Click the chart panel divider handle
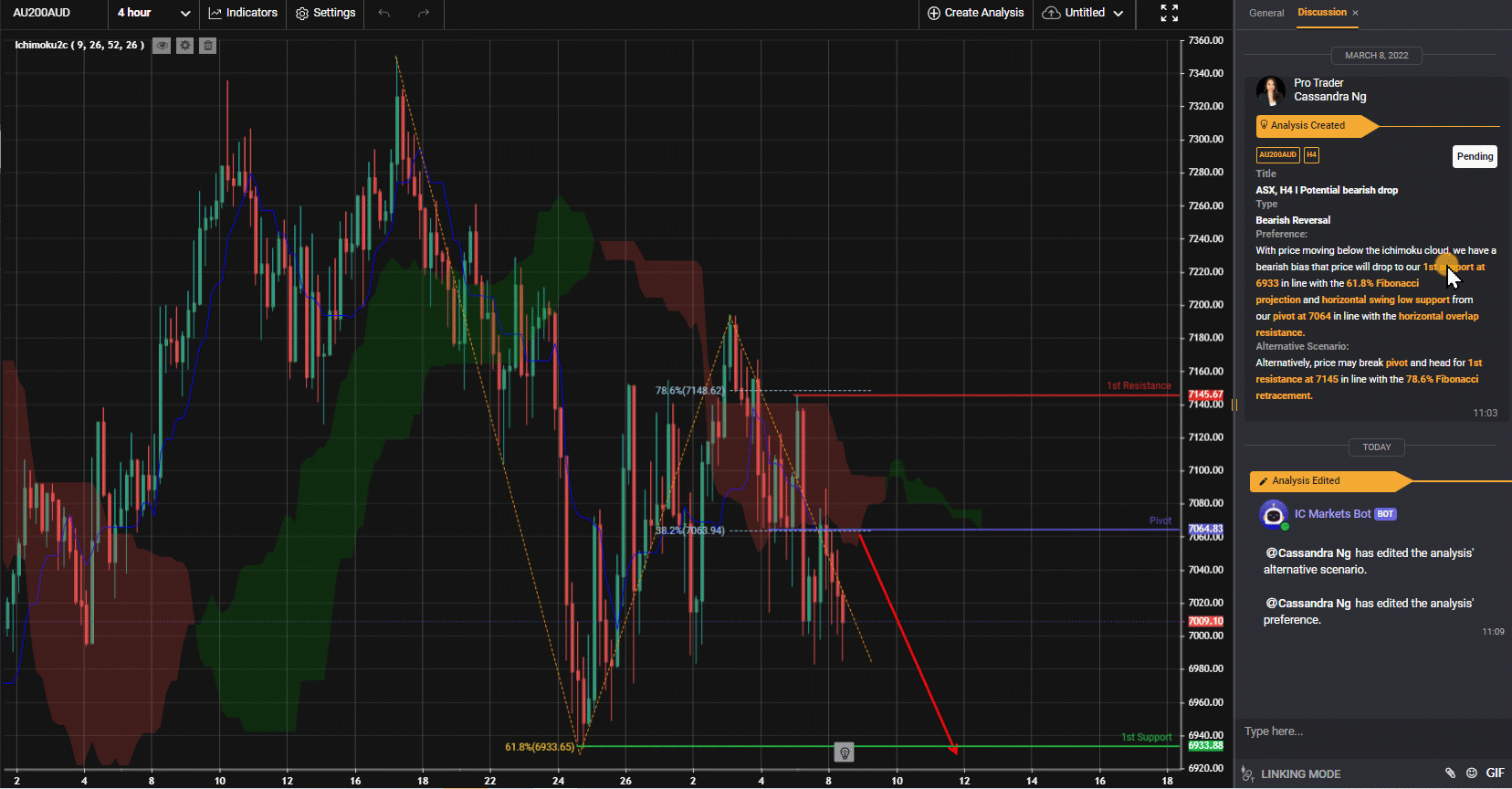This screenshot has height=789, width=1512. coord(1234,405)
